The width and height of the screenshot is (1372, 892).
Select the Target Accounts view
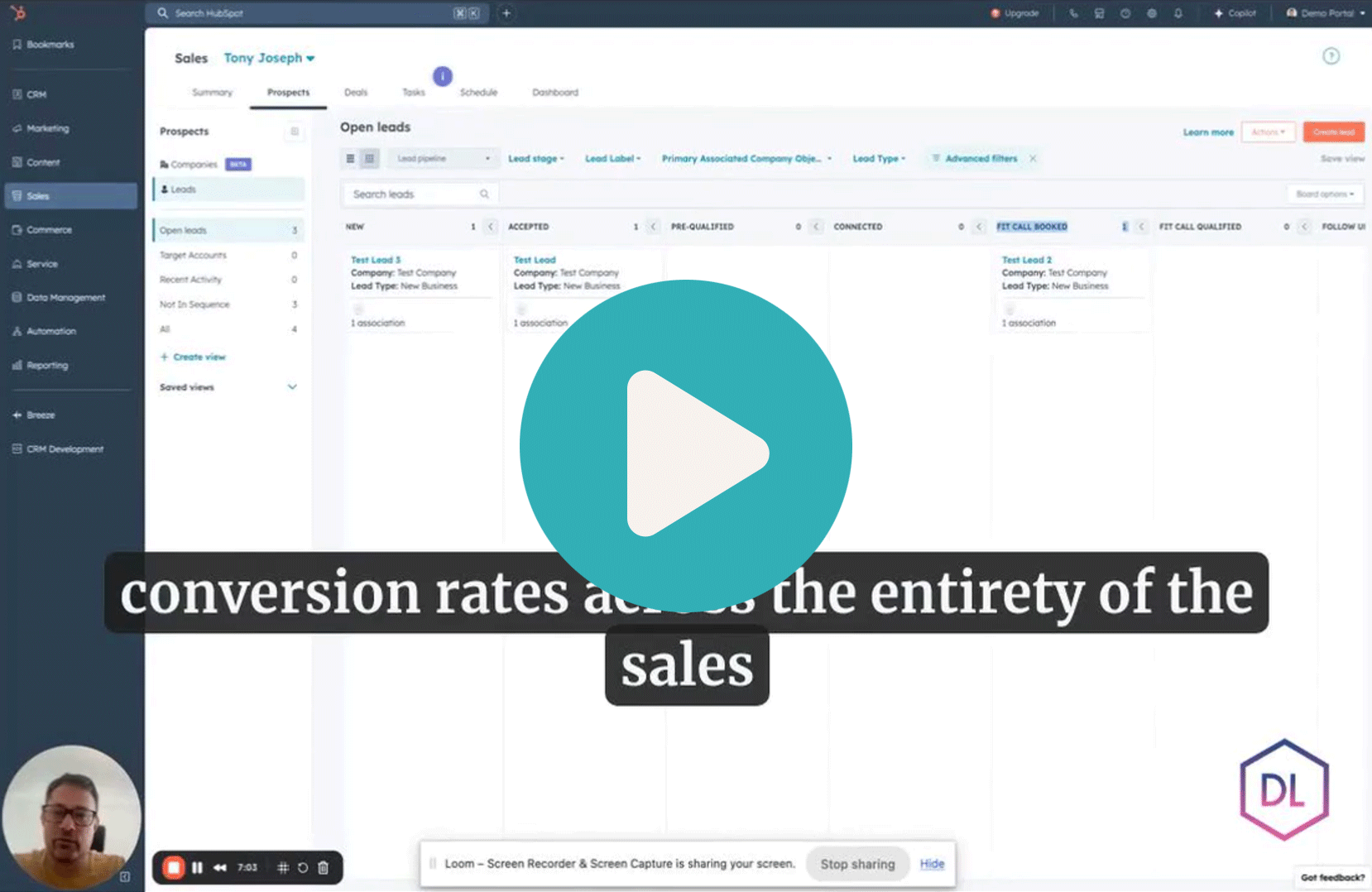click(228, 255)
